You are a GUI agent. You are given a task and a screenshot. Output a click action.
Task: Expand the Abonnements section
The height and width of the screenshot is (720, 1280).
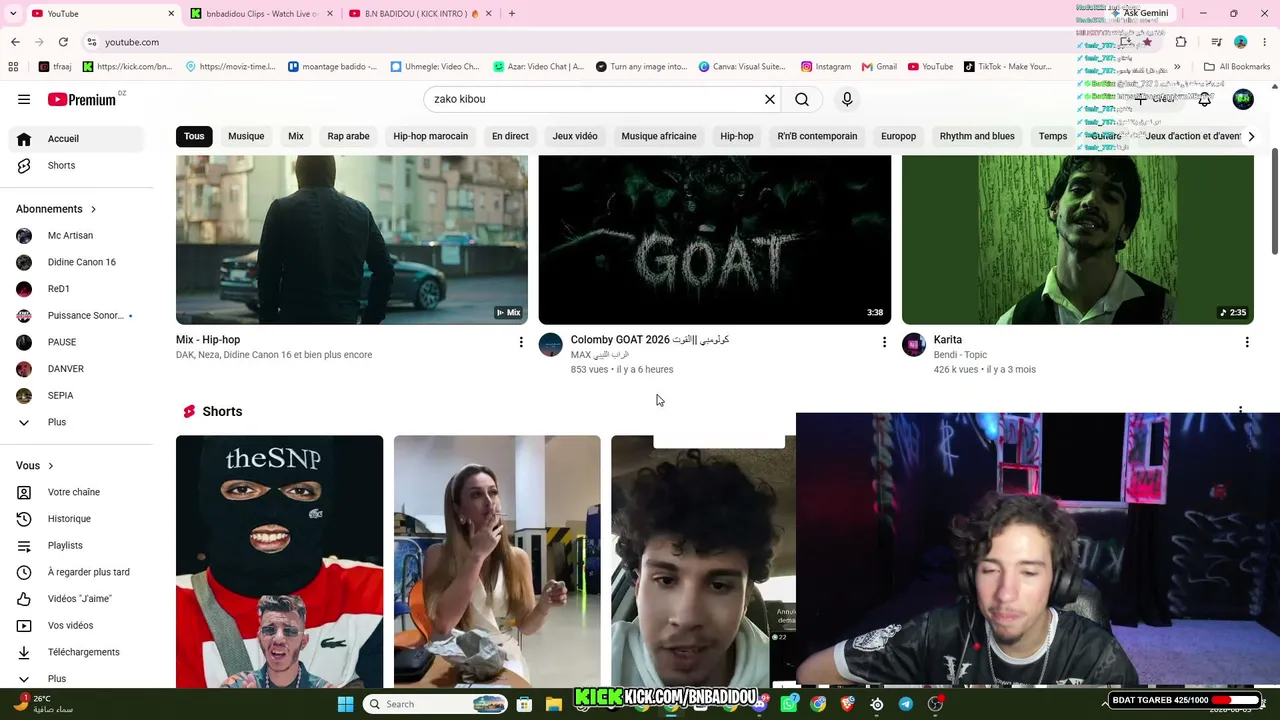click(56, 209)
